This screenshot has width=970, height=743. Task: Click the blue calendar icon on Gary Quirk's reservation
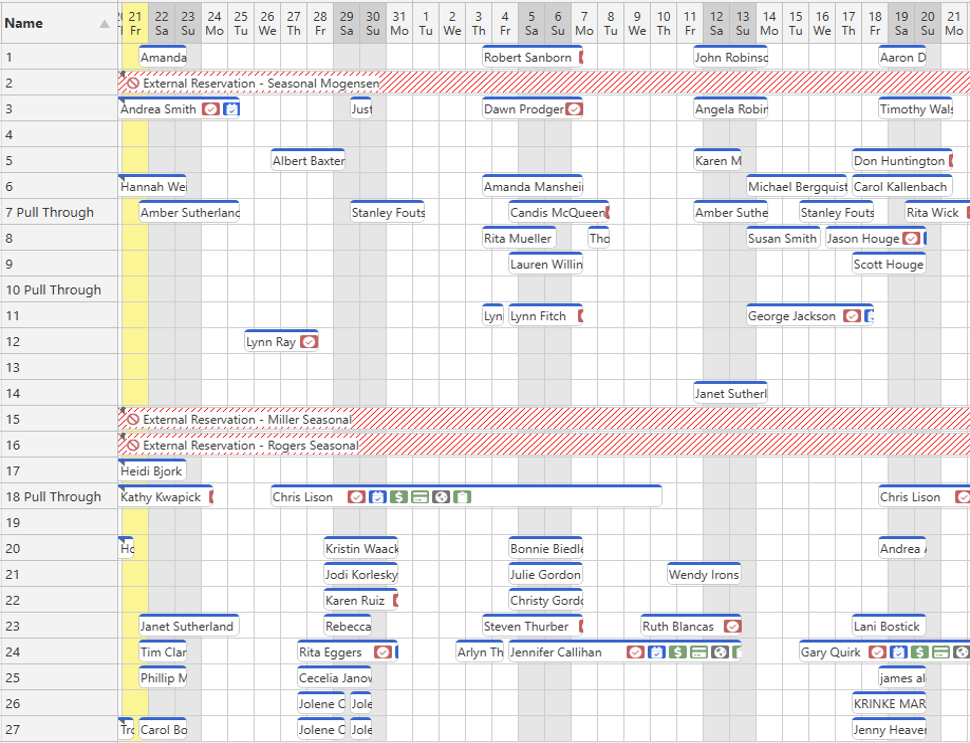(x=898, y=652)
